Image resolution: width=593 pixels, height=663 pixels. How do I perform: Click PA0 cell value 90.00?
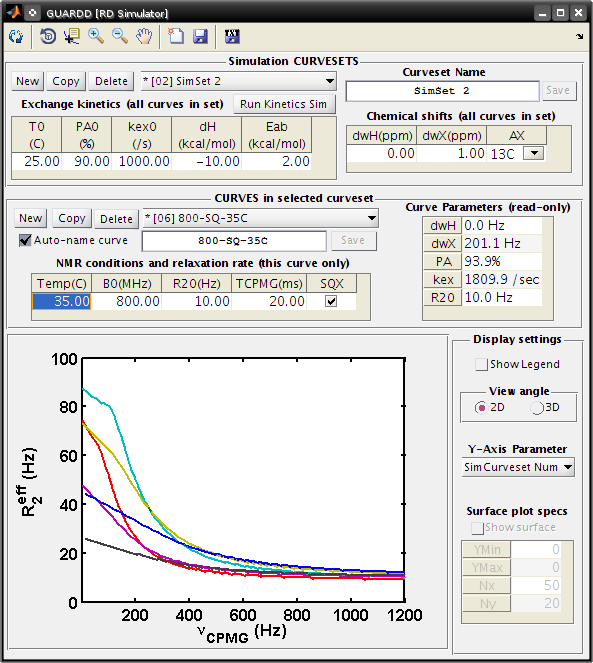click(87, 161)
